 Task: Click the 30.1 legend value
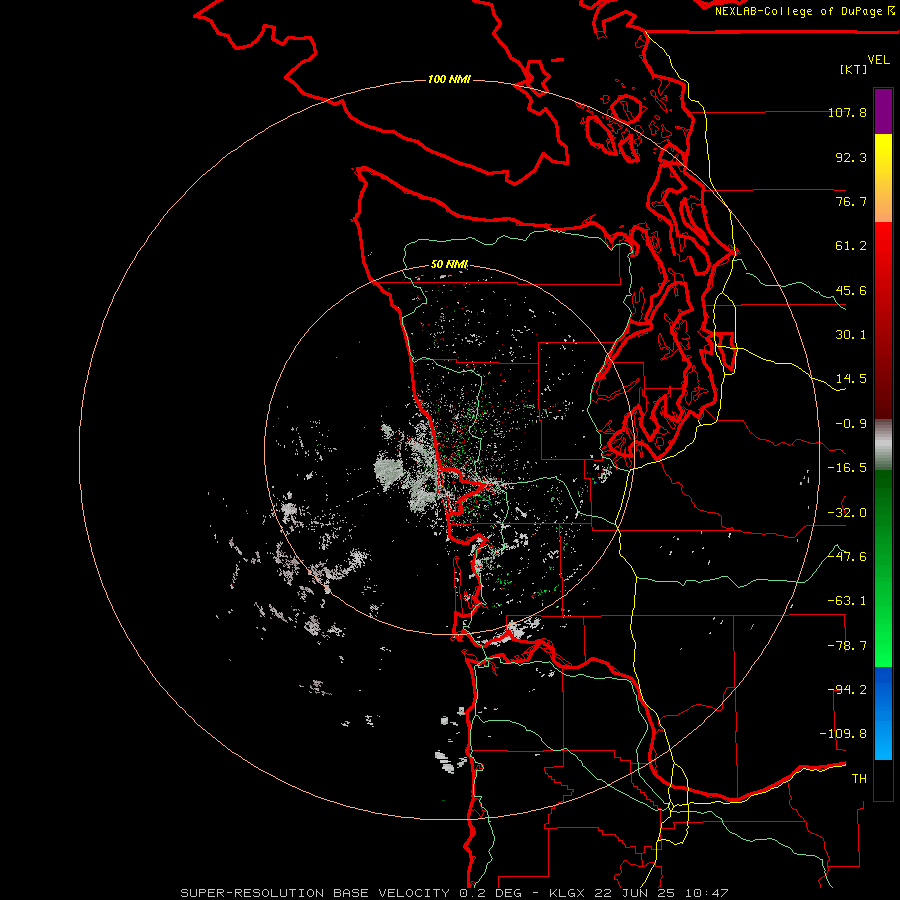(851, 335)
